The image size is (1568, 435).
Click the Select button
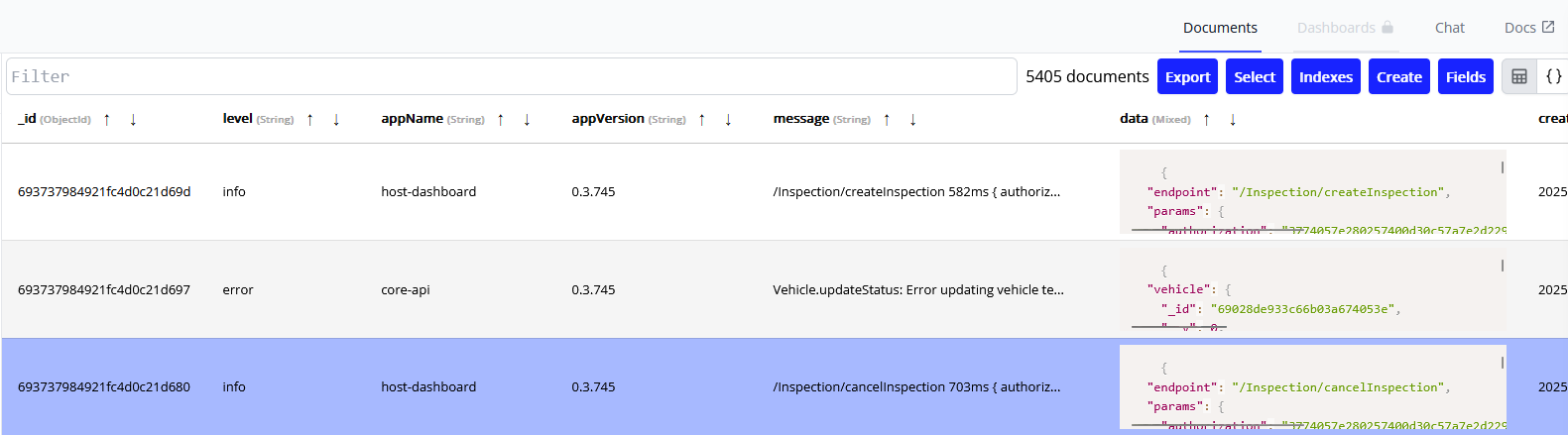point(1254,76)
